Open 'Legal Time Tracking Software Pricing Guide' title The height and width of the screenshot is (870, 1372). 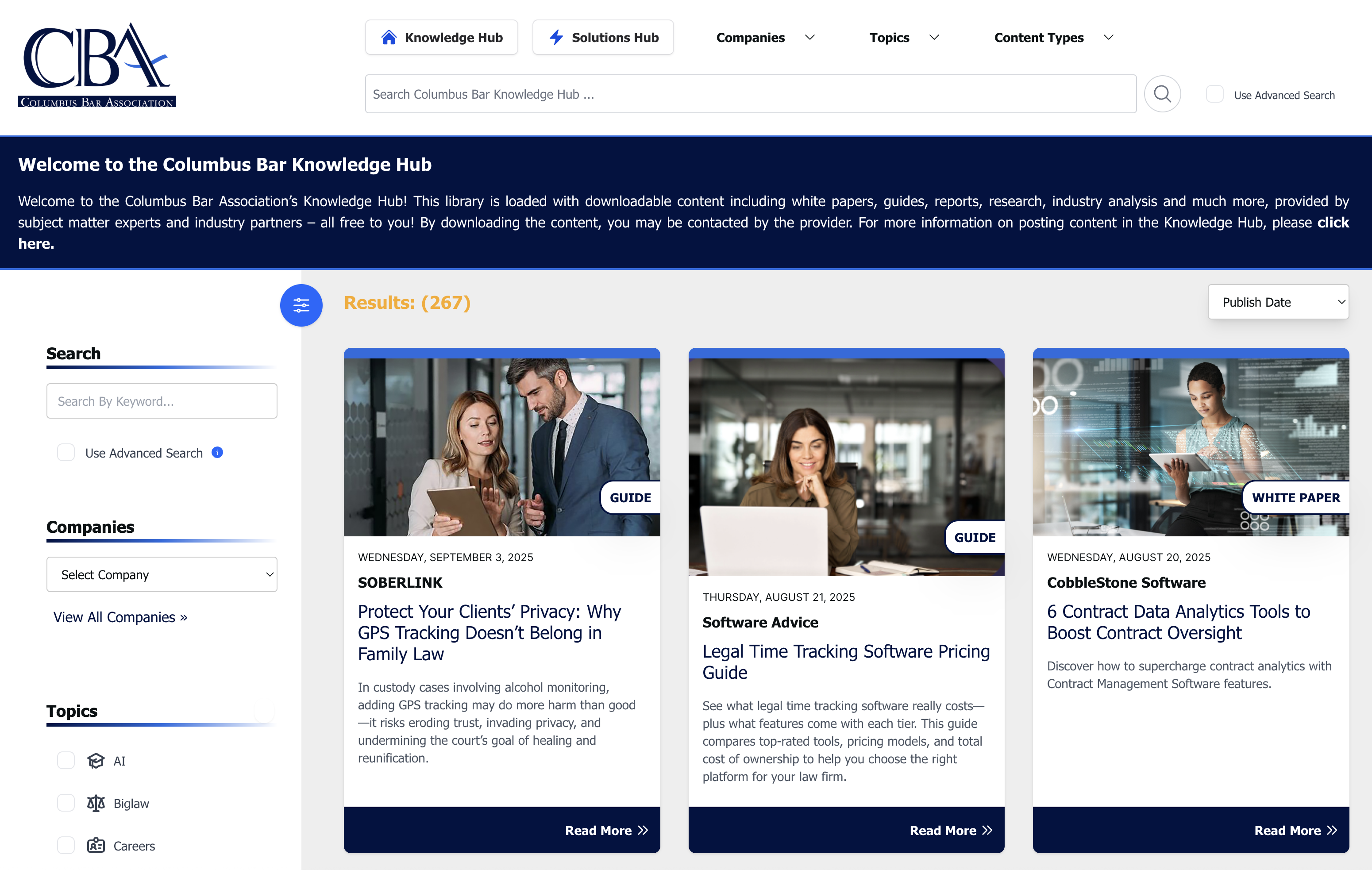(x=846, y=662)
